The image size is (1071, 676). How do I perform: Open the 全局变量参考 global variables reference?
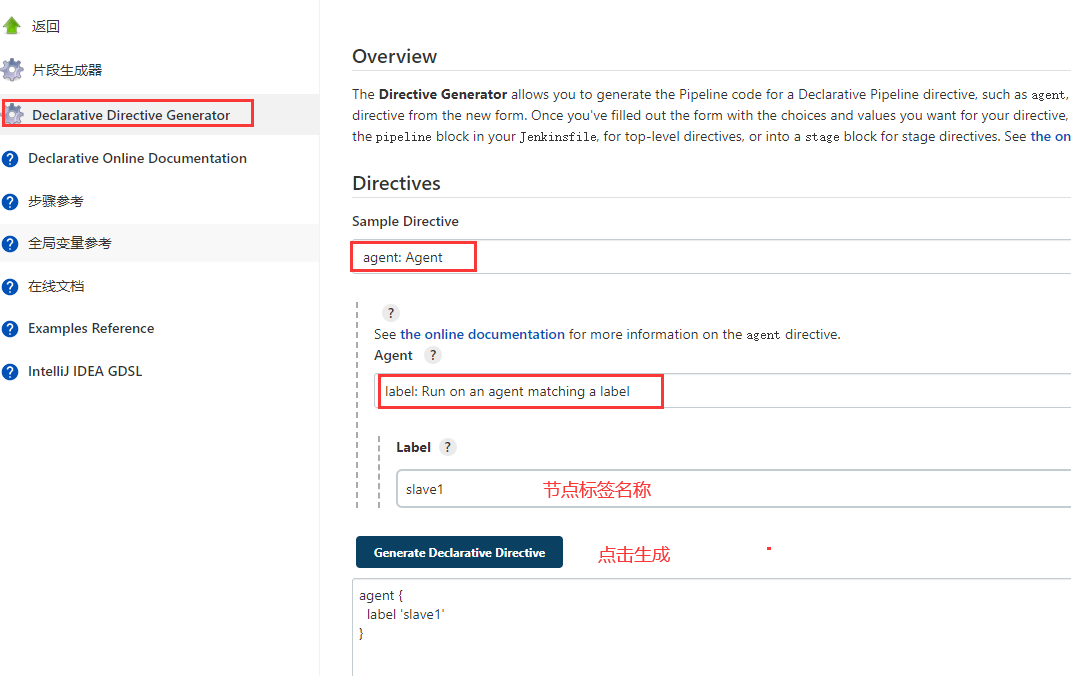pos(70,243)
